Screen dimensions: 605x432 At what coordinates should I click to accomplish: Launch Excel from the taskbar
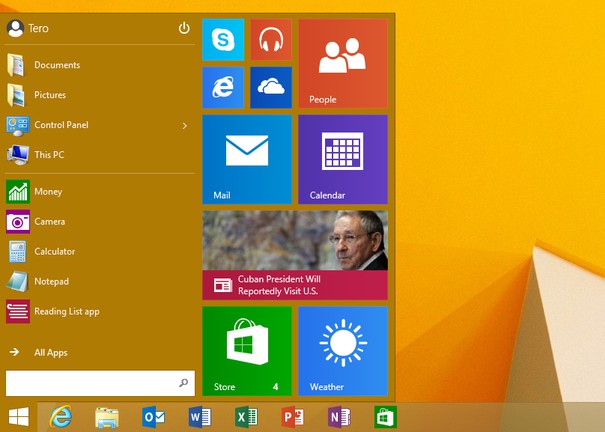(246, 417)
